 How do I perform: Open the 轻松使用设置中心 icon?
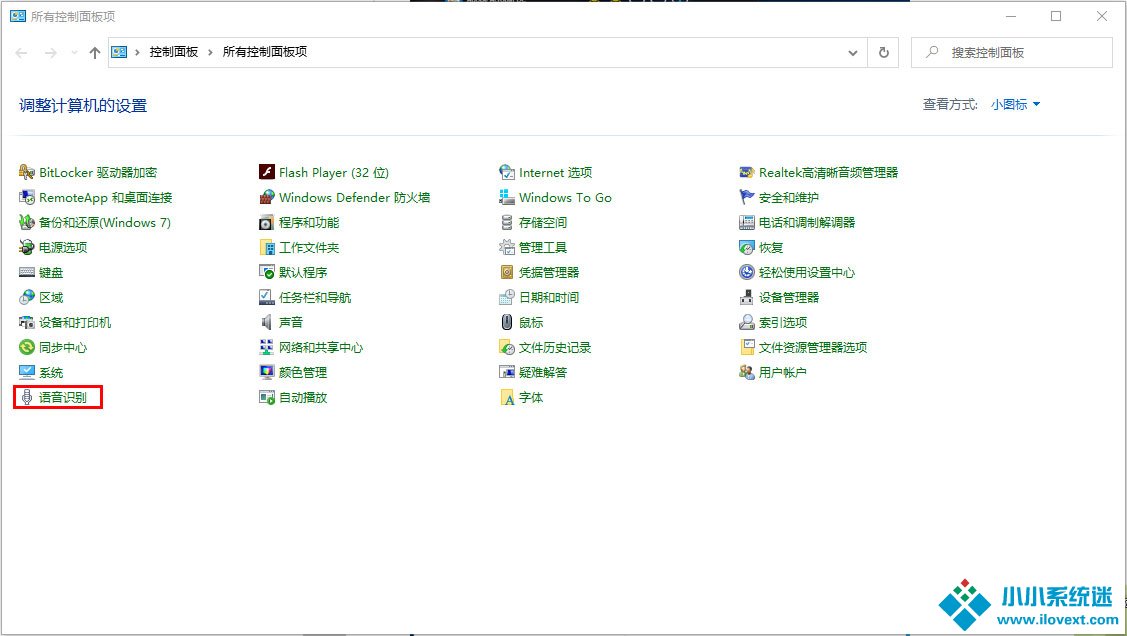[x=747, y=272]
